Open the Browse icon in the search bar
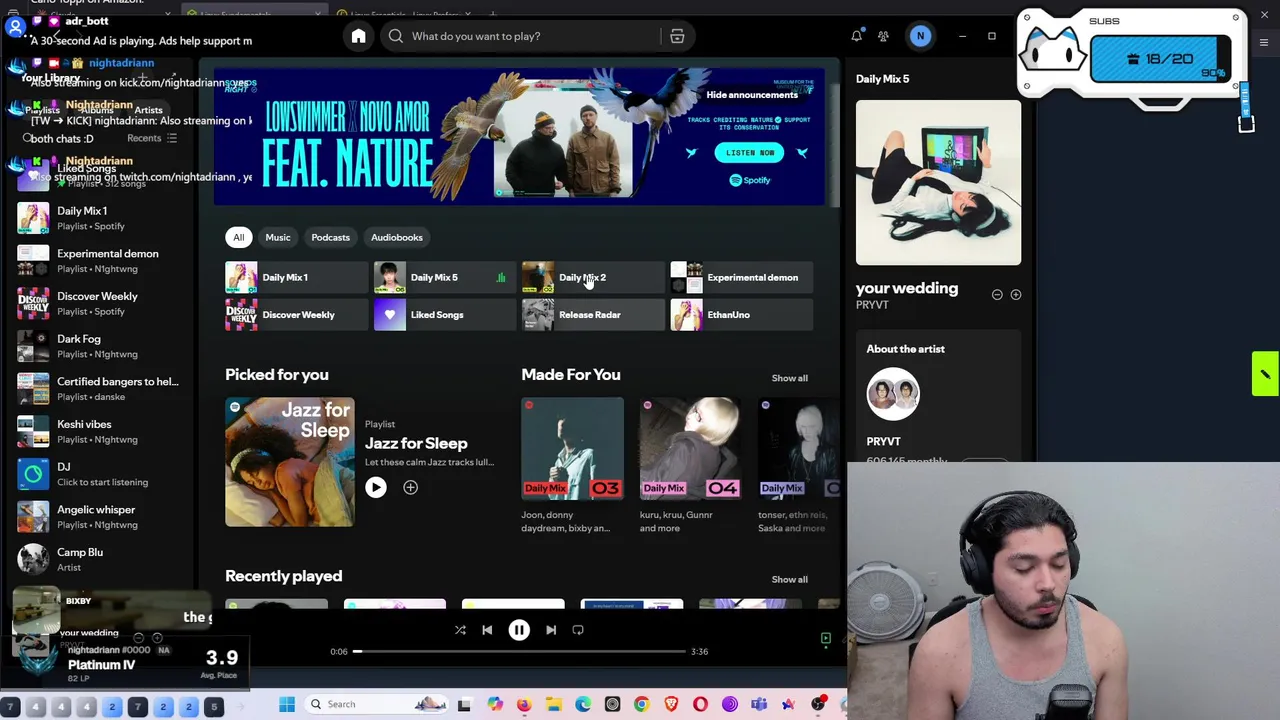1280x720 pixels. point(677,36)
